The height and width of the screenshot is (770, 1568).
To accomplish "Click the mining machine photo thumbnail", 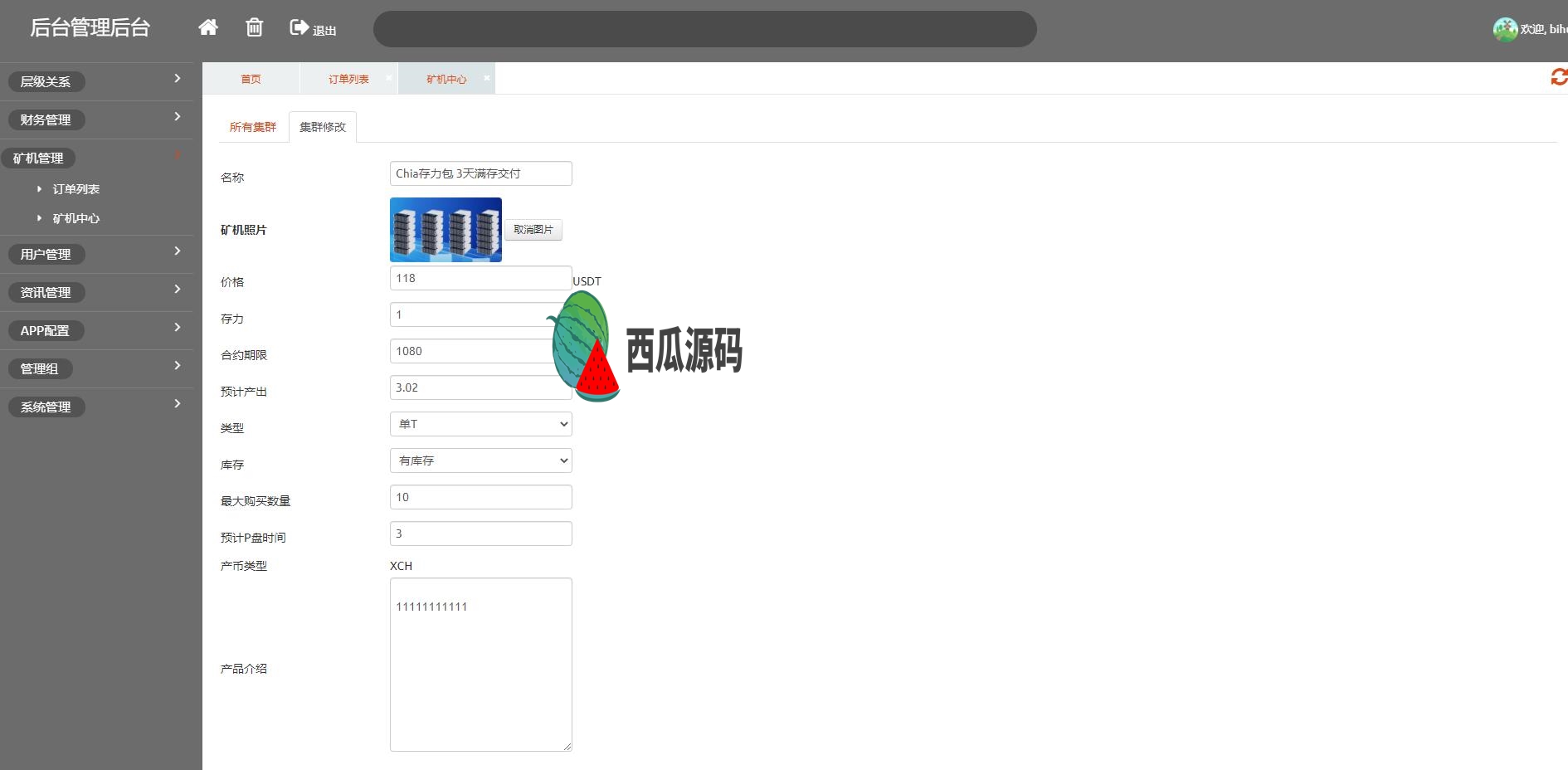I will [x=446, y=230].
